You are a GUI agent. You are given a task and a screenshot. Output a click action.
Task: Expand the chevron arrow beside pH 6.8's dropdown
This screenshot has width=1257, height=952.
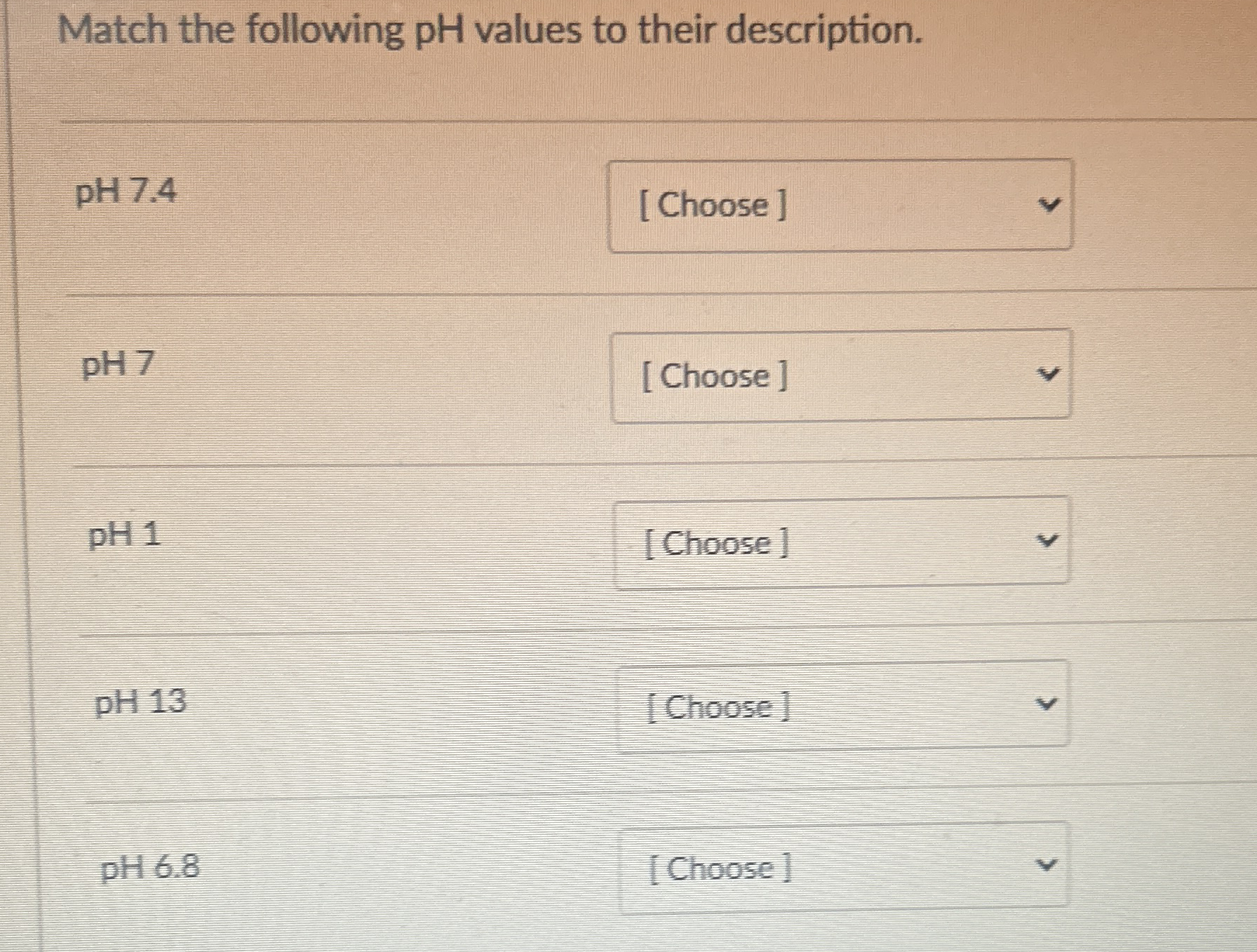click(1046, 864)
